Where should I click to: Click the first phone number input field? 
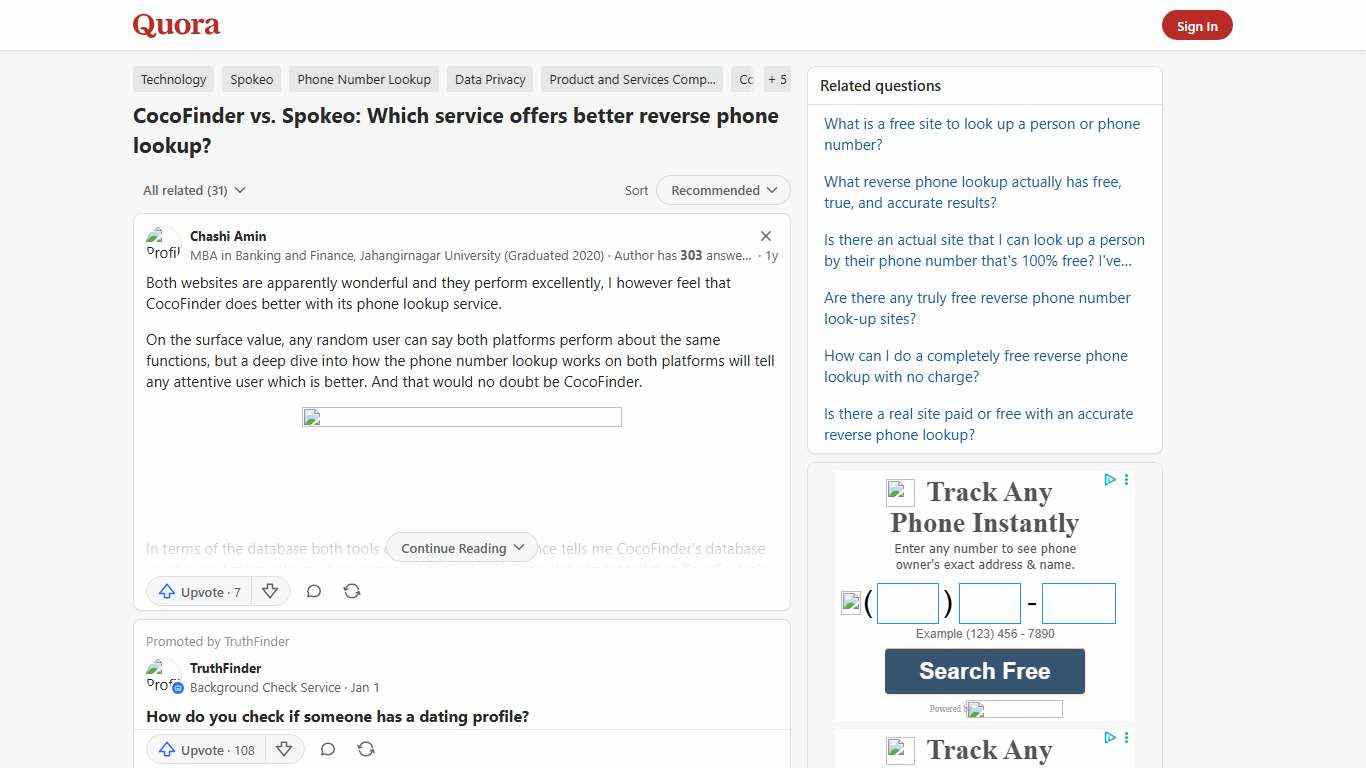click(907, 602)
